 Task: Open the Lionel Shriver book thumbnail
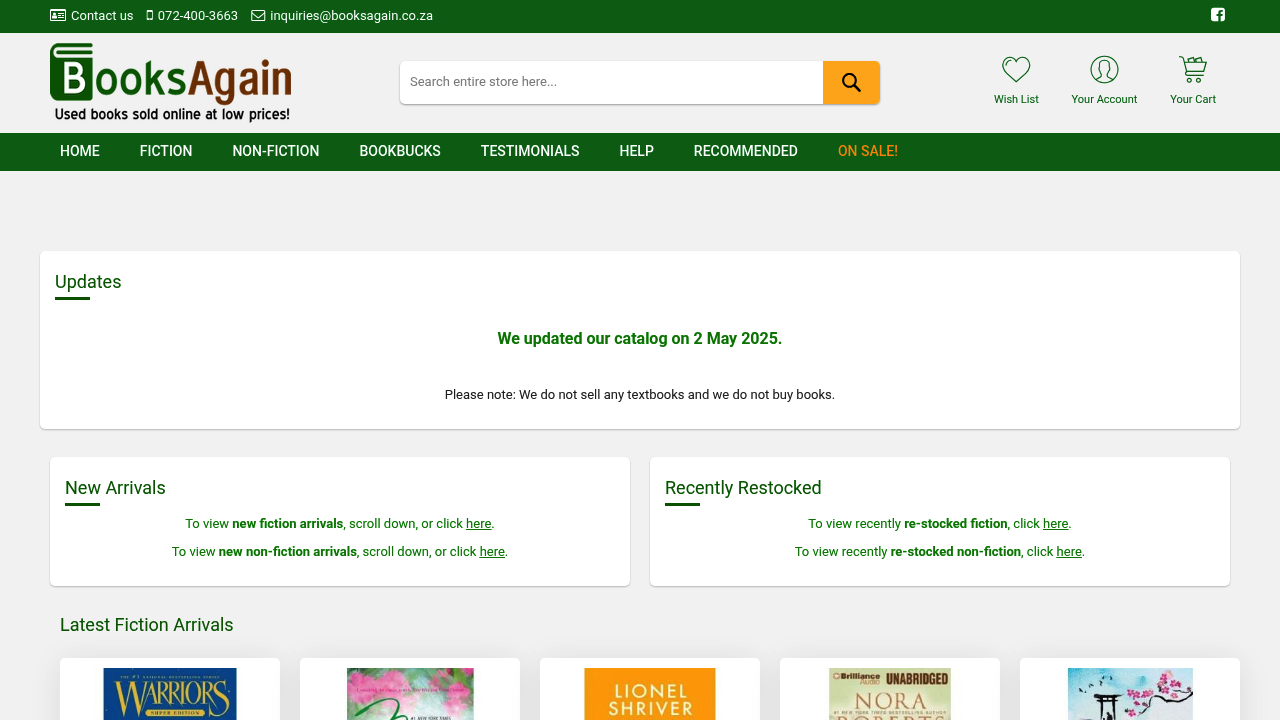[x=650, y=694]
